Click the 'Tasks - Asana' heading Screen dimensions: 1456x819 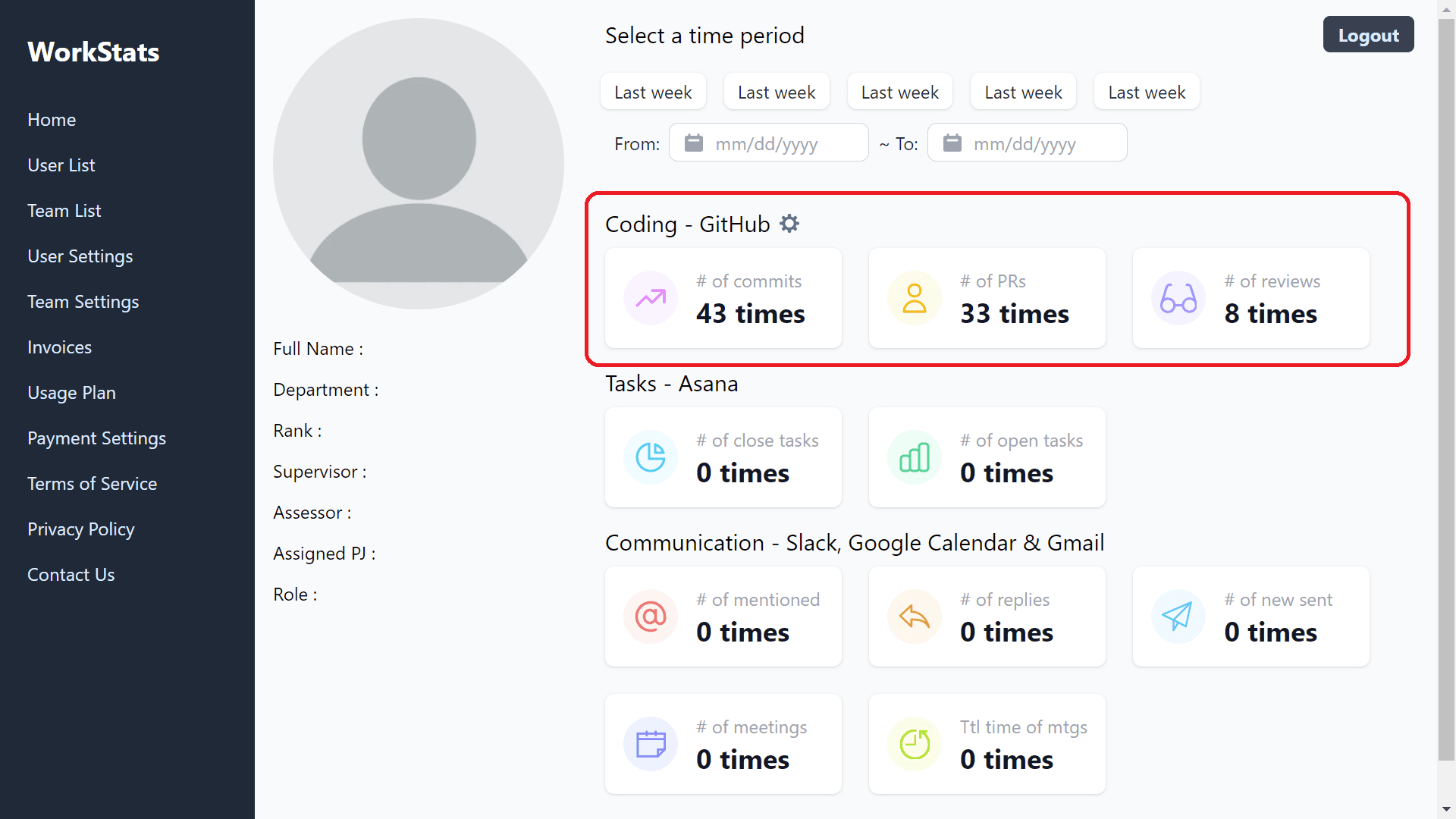coord(671,384)
